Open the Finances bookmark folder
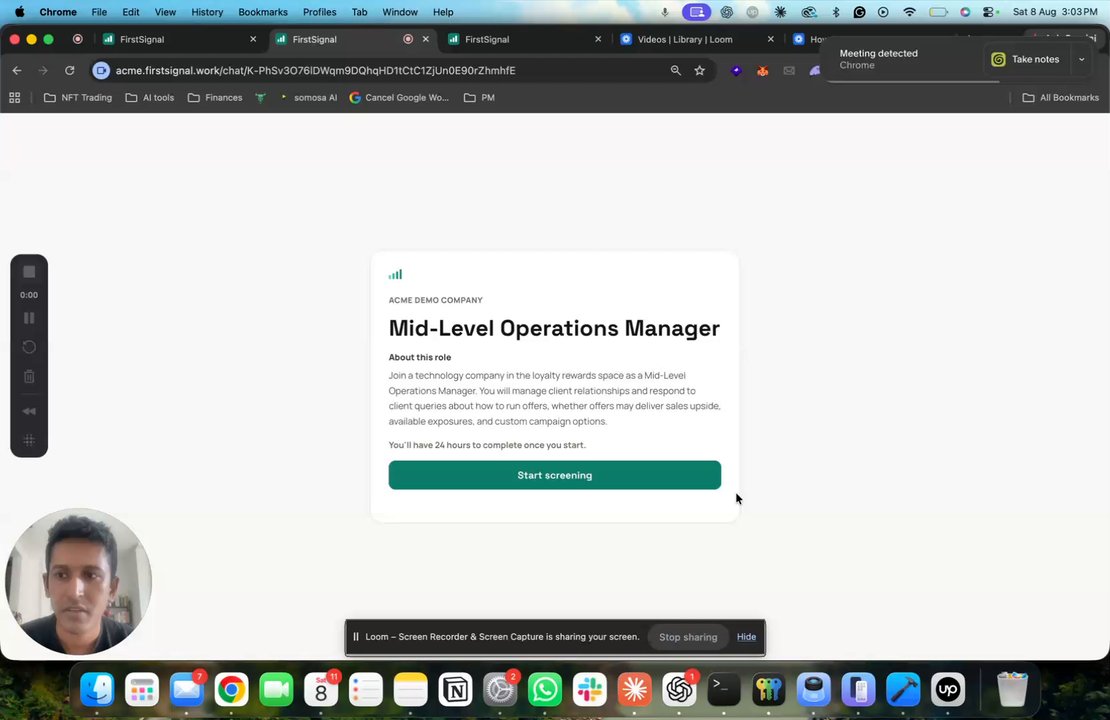Viewport: 1110px width, 720px height. (x=215, y=98)
